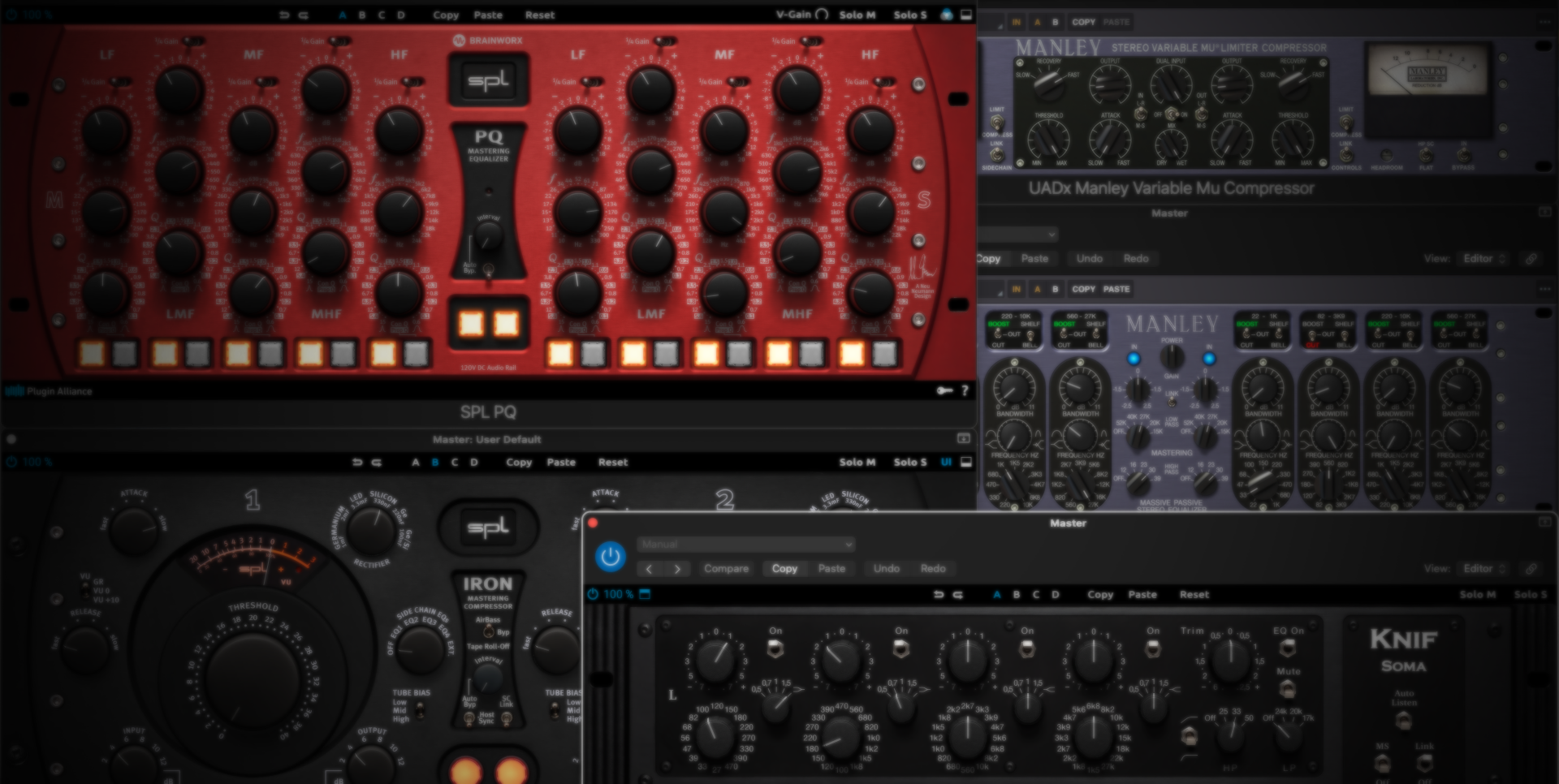Click the 100 % scale value in SPL IRON
This screenshot has height=784, width=1559.
(37, 462)
